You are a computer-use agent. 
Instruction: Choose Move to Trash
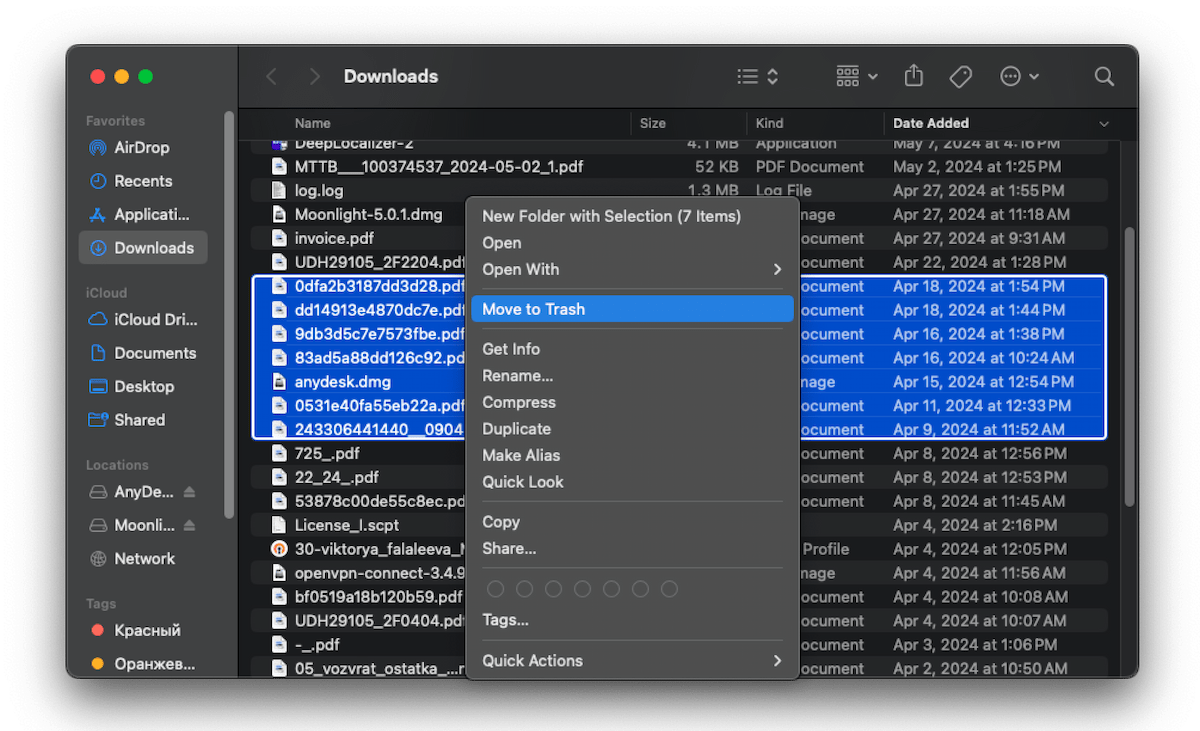tap(632, 309)
